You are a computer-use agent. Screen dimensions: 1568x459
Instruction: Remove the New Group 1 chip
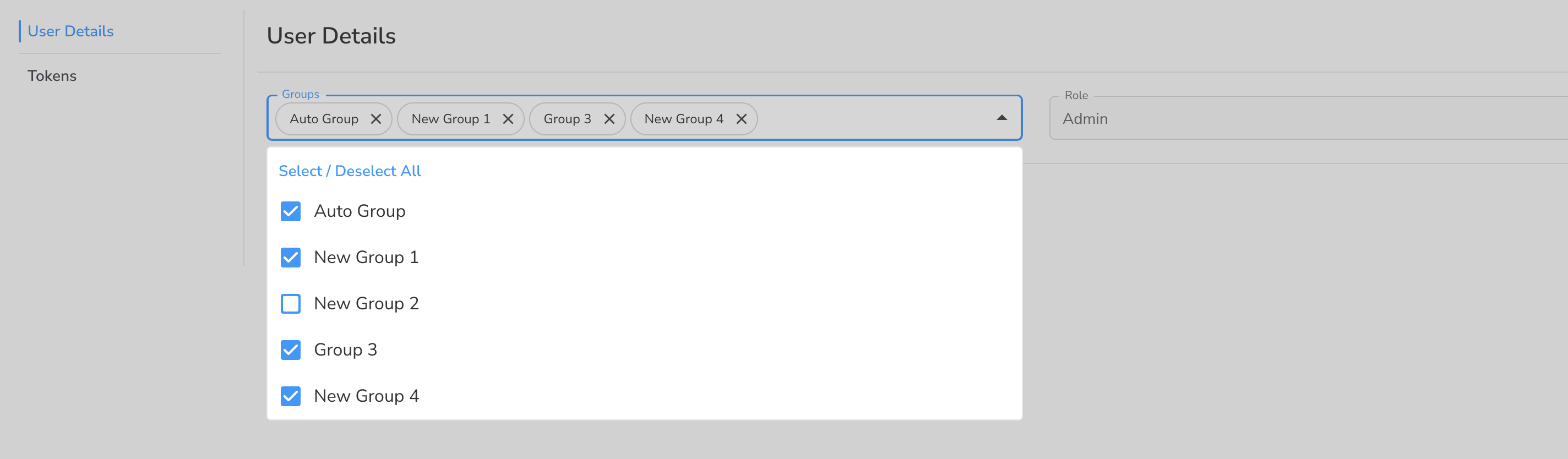(508, 119)
